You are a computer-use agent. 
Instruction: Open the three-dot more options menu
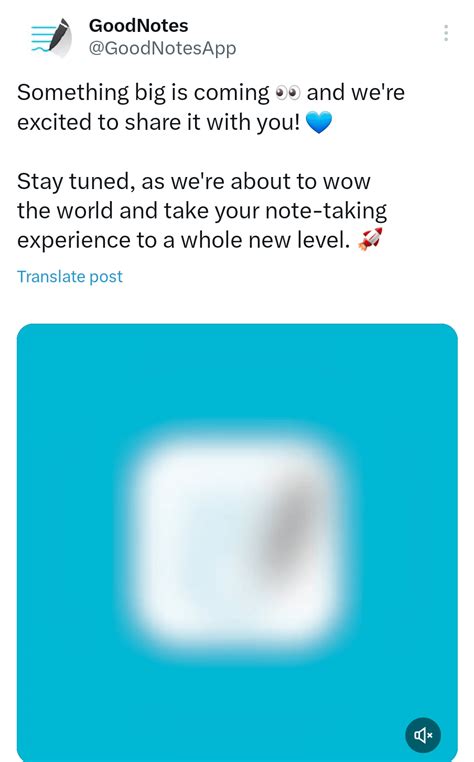point(446,33)
